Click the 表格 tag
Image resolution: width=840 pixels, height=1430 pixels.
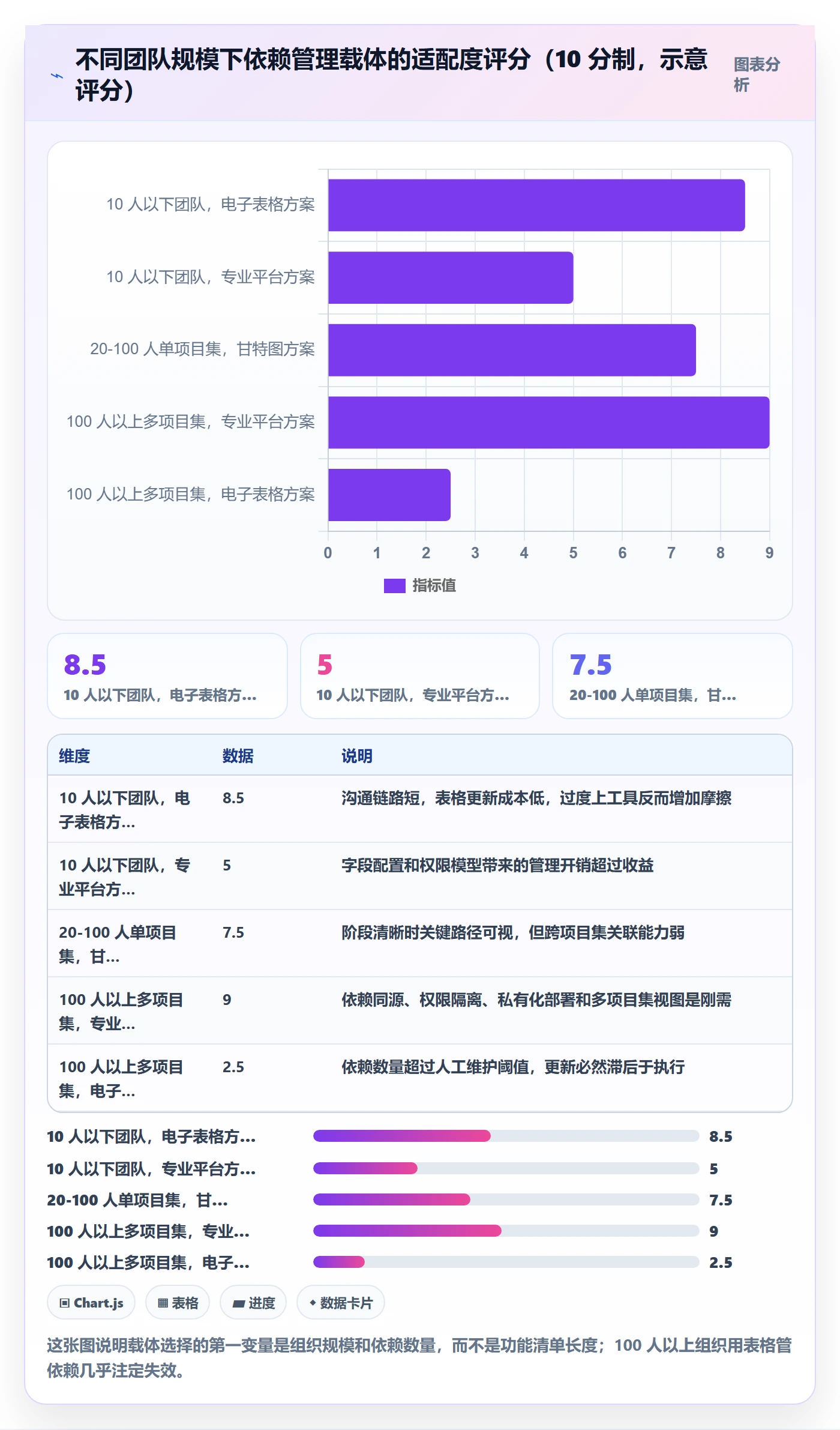coord(178,1303)
